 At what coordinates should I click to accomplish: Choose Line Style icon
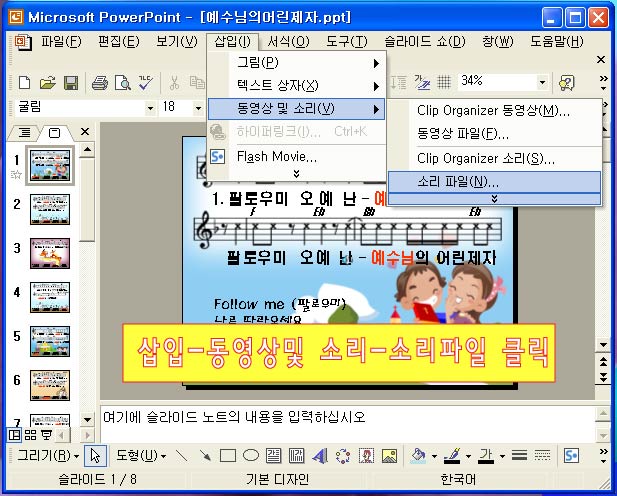point(519,456)
